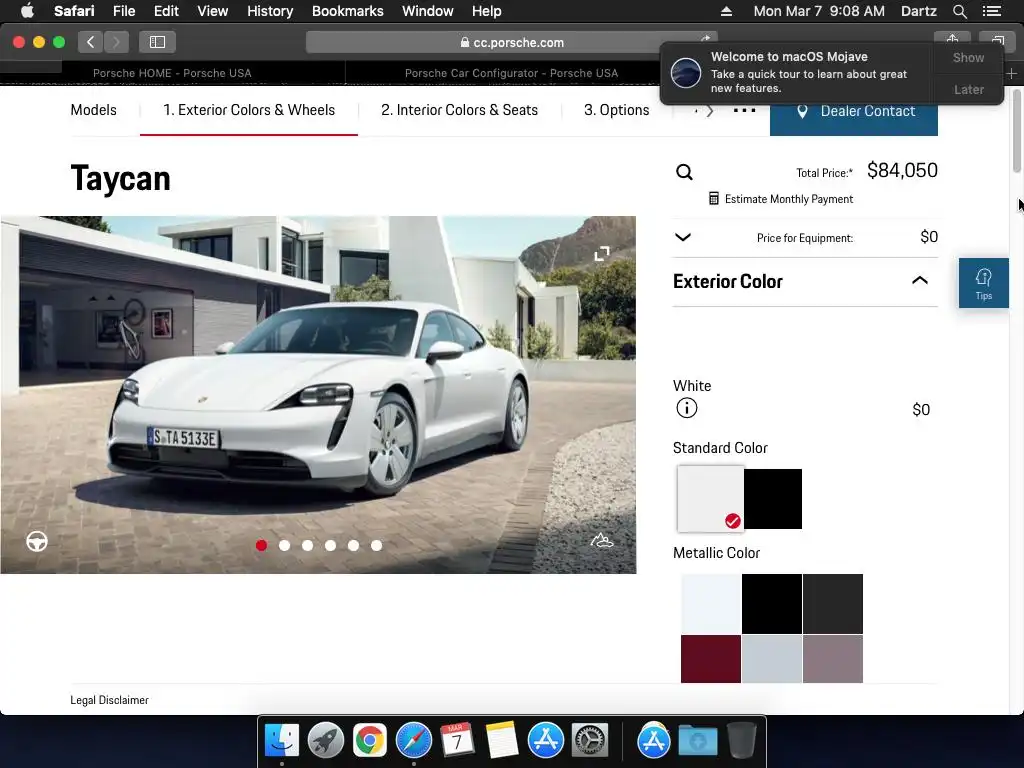The width and height of the screenshot is (1024, 768).
Task: Click the Taycan car preview image
Action: [x=318, y=395]
